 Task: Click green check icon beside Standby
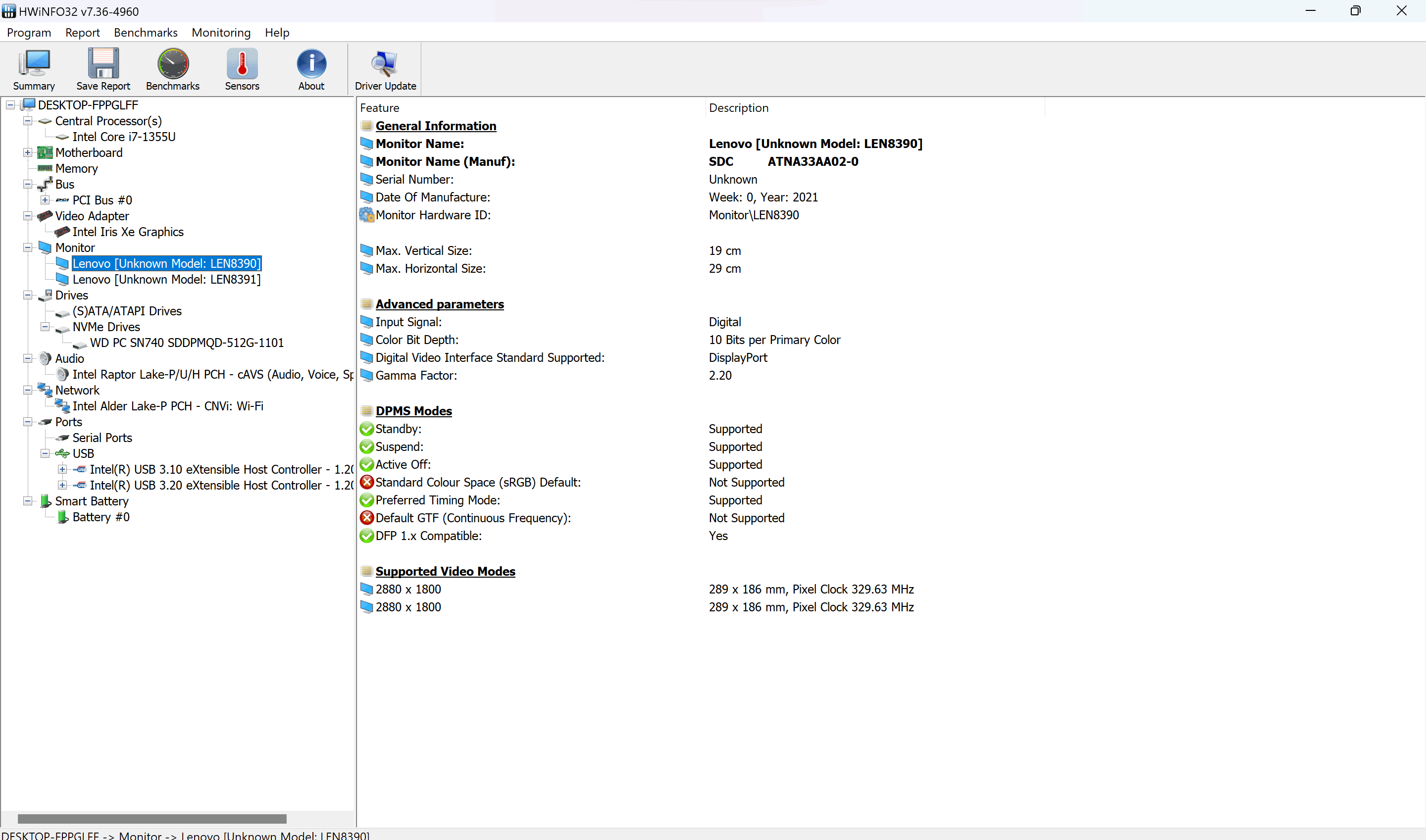coord(367,429)
